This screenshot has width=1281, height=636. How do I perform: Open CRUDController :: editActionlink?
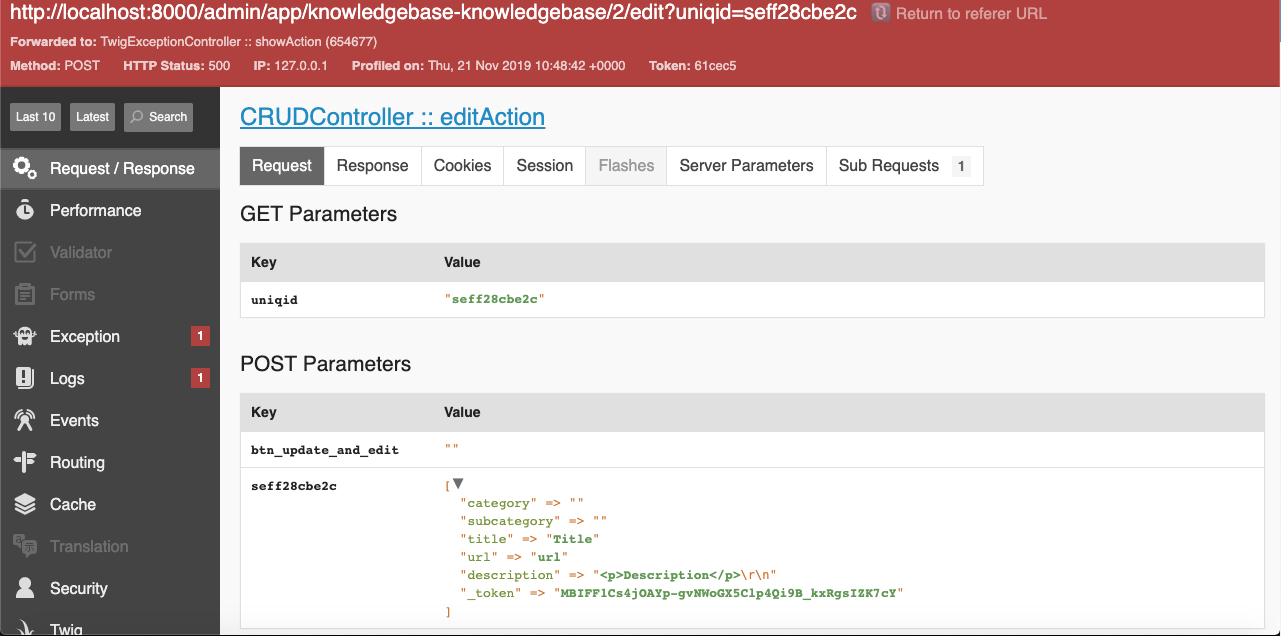click(x=392, y=117)
